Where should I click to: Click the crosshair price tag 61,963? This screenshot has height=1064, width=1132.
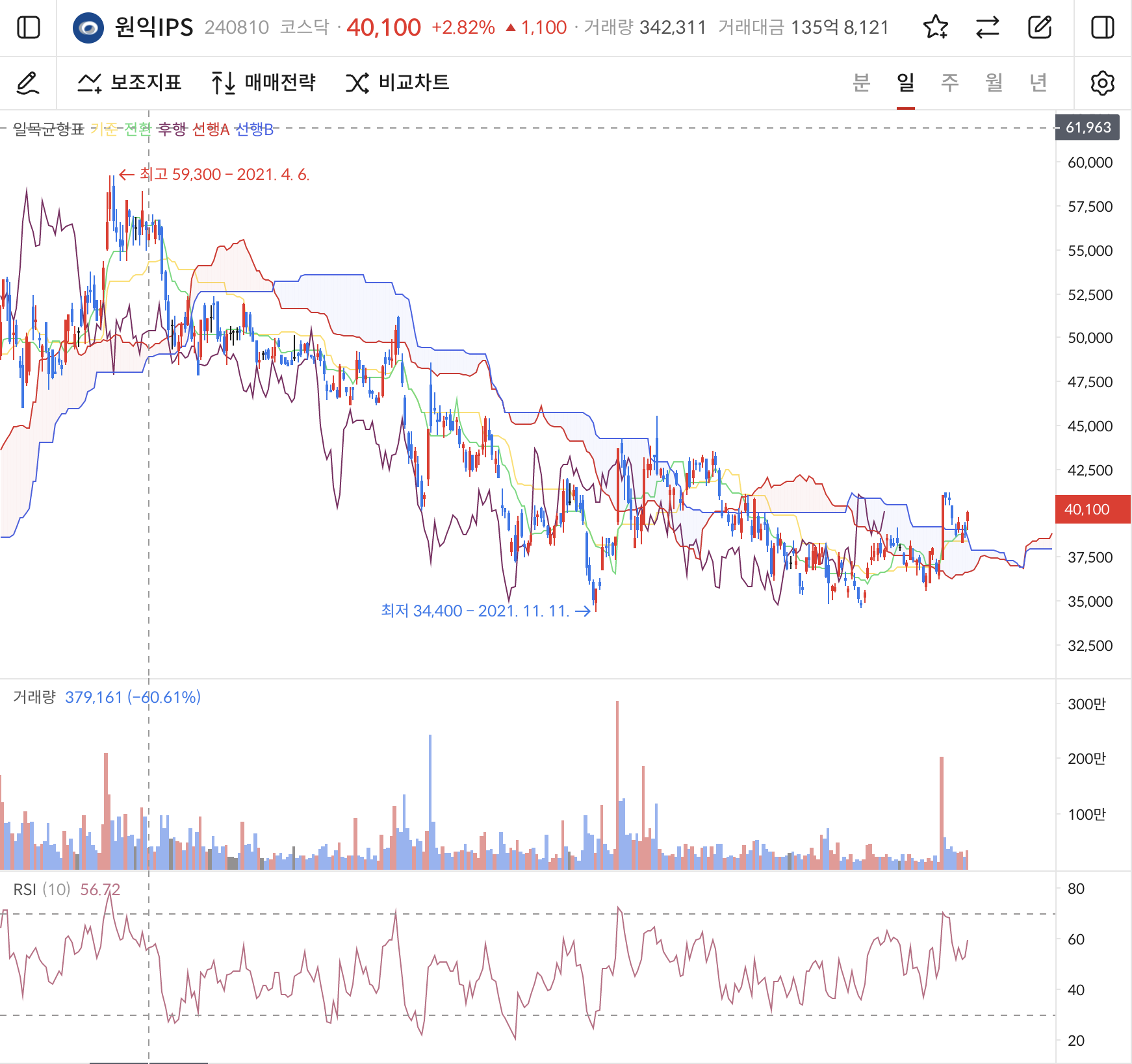[1087, 127]
